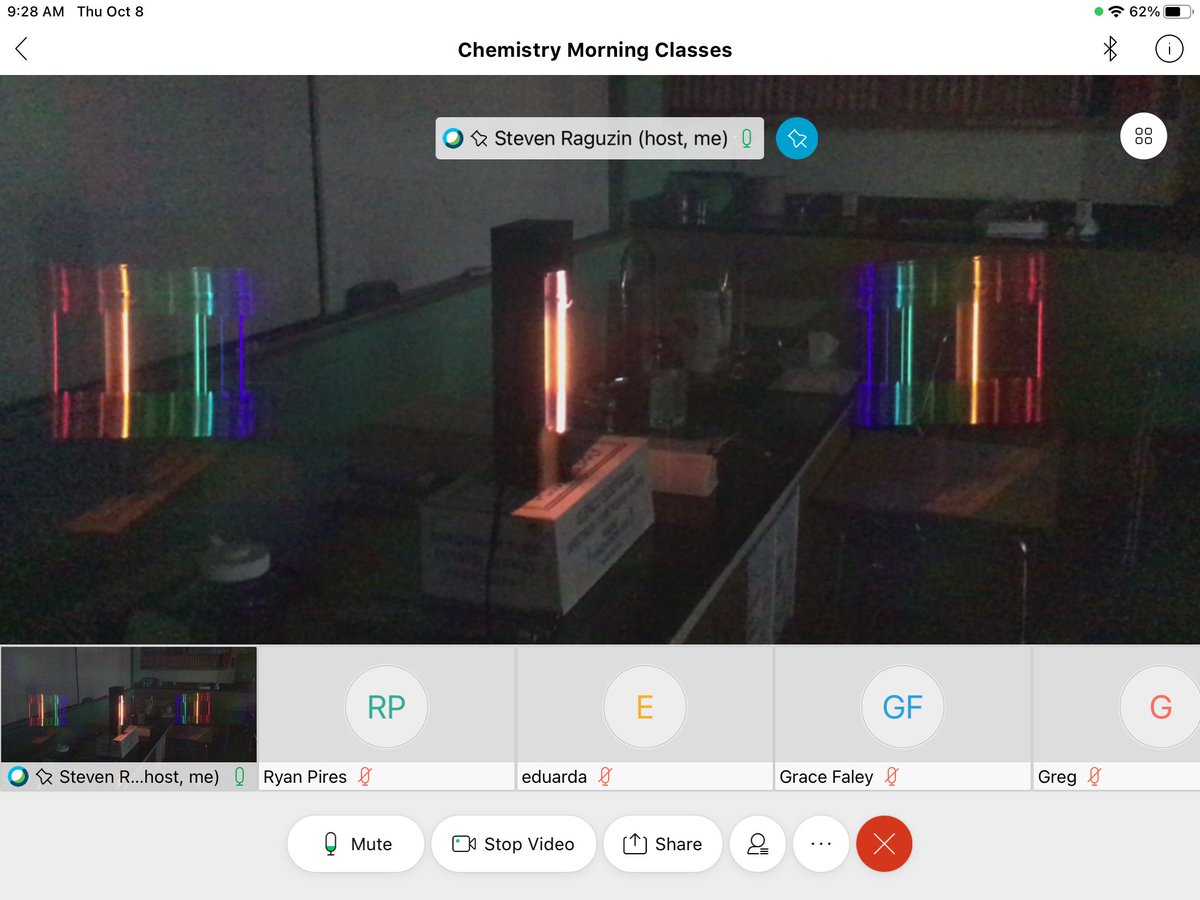Select Ryan Pires participant tile
Viewport: 1200px width, 900px height.
[387, 718]
